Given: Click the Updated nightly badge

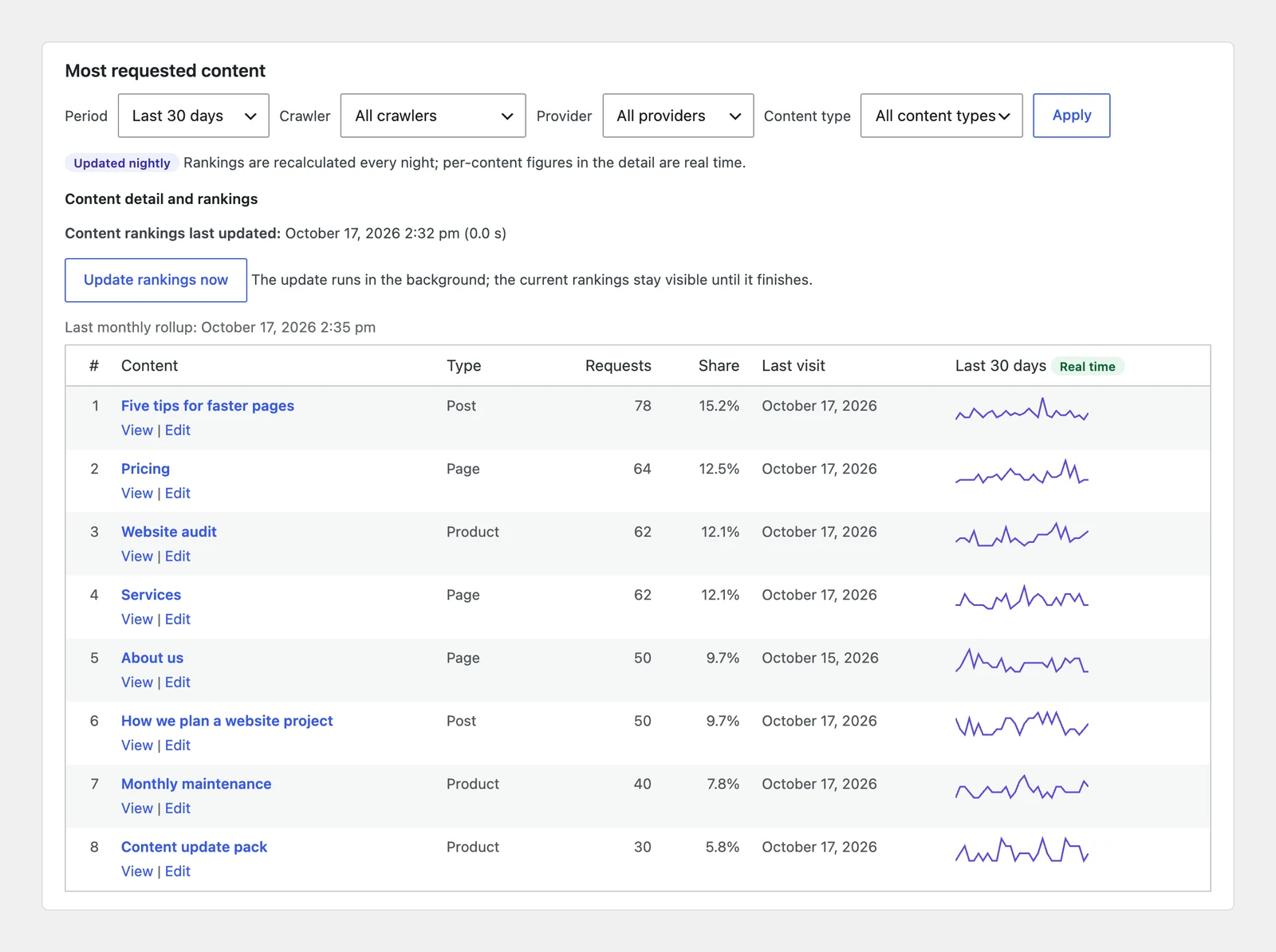Looking at the screenshot, I should click(x=122, y=163).
